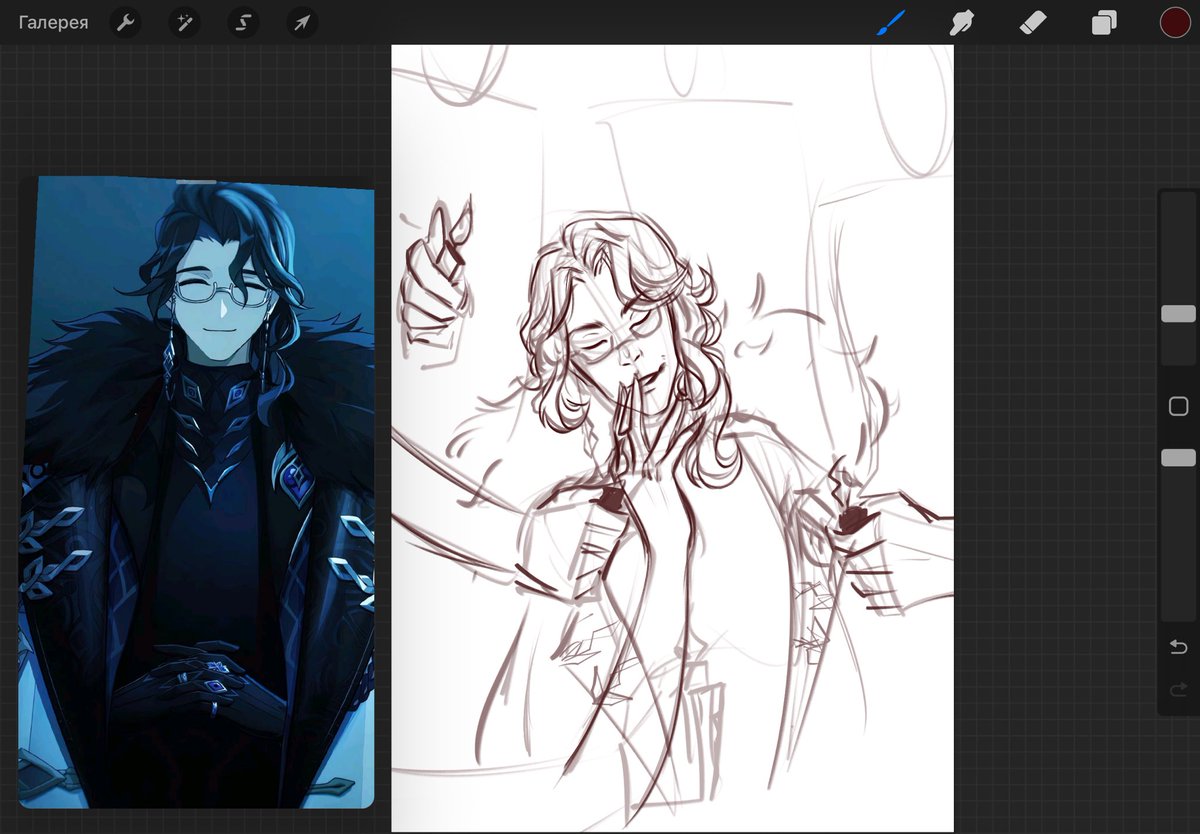1200x834 pixels.
Task: Activate the Transform arrow tool
Action: (301, 22)
